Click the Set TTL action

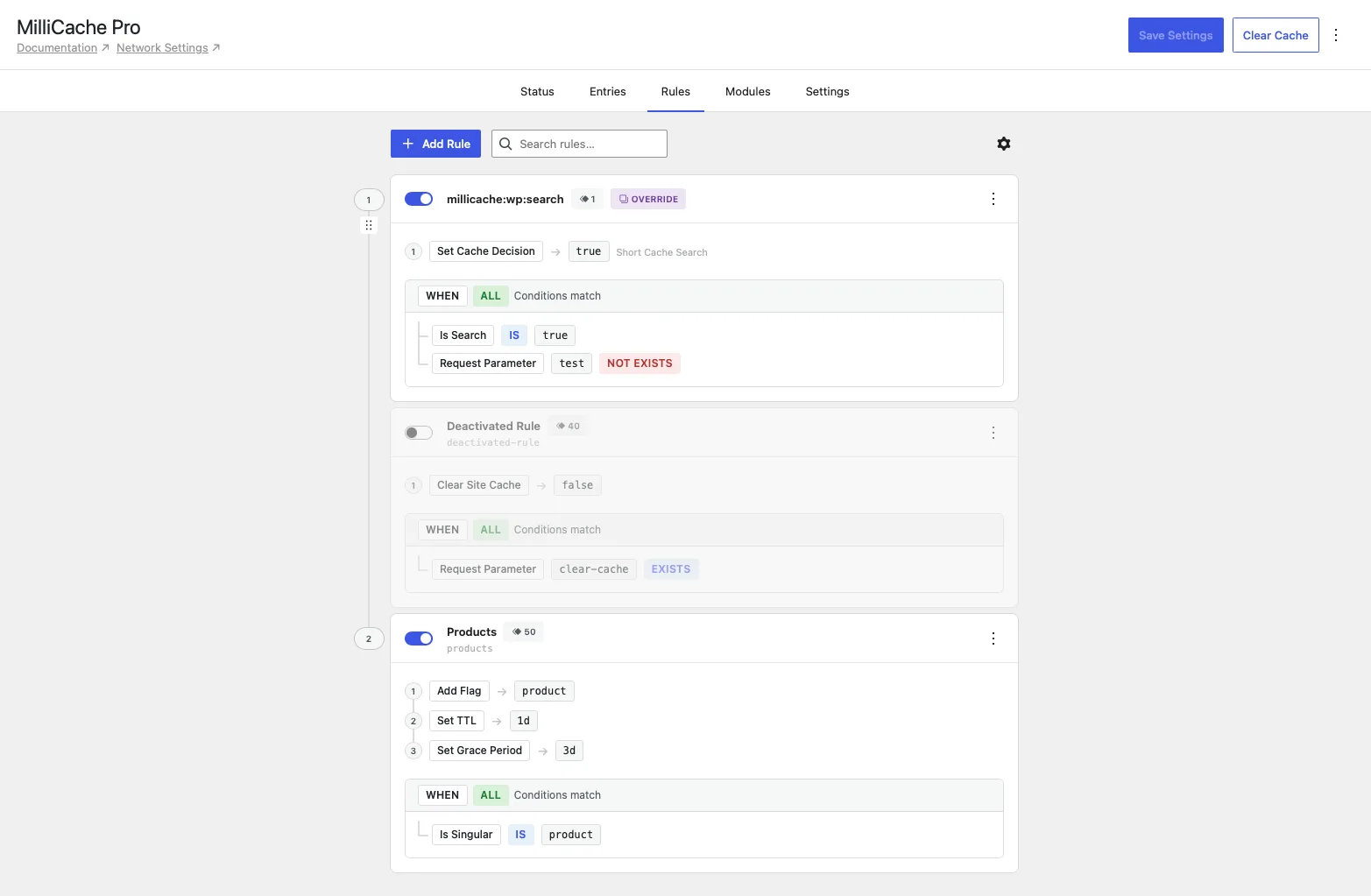(x=456, y=721)
